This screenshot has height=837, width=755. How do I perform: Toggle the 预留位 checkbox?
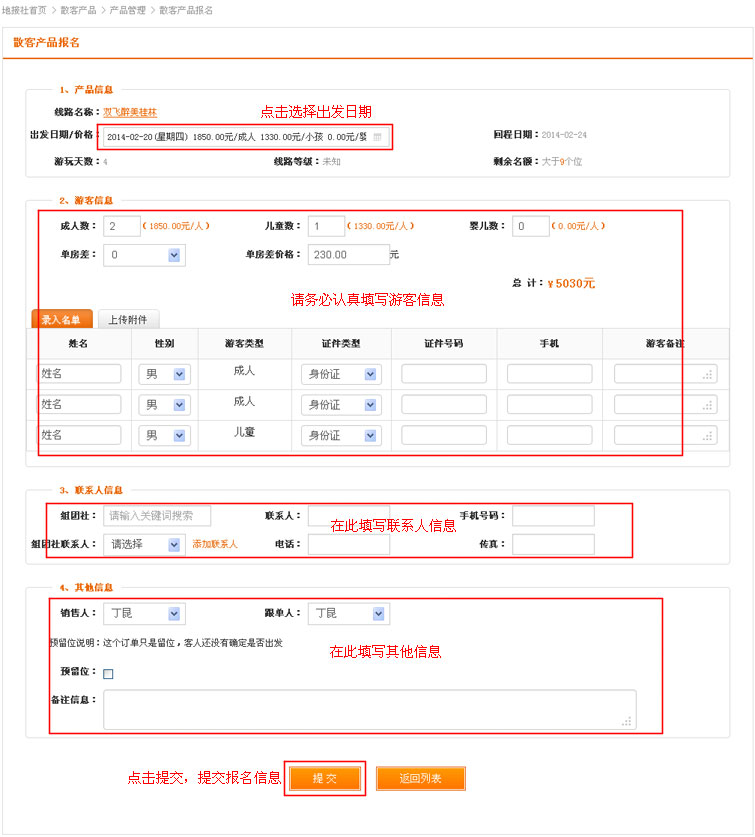tap(108, 674)
